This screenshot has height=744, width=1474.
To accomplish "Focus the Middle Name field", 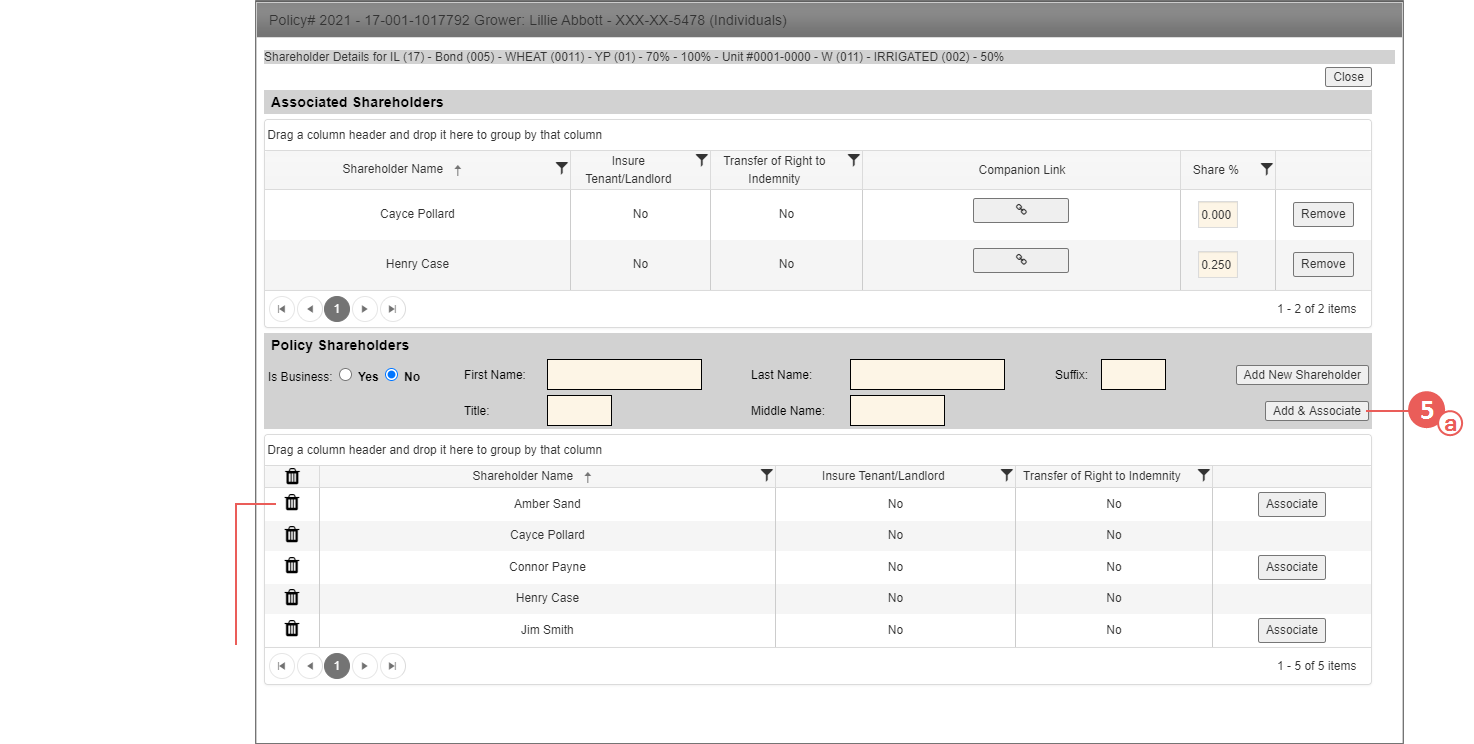I will (897, 411).
